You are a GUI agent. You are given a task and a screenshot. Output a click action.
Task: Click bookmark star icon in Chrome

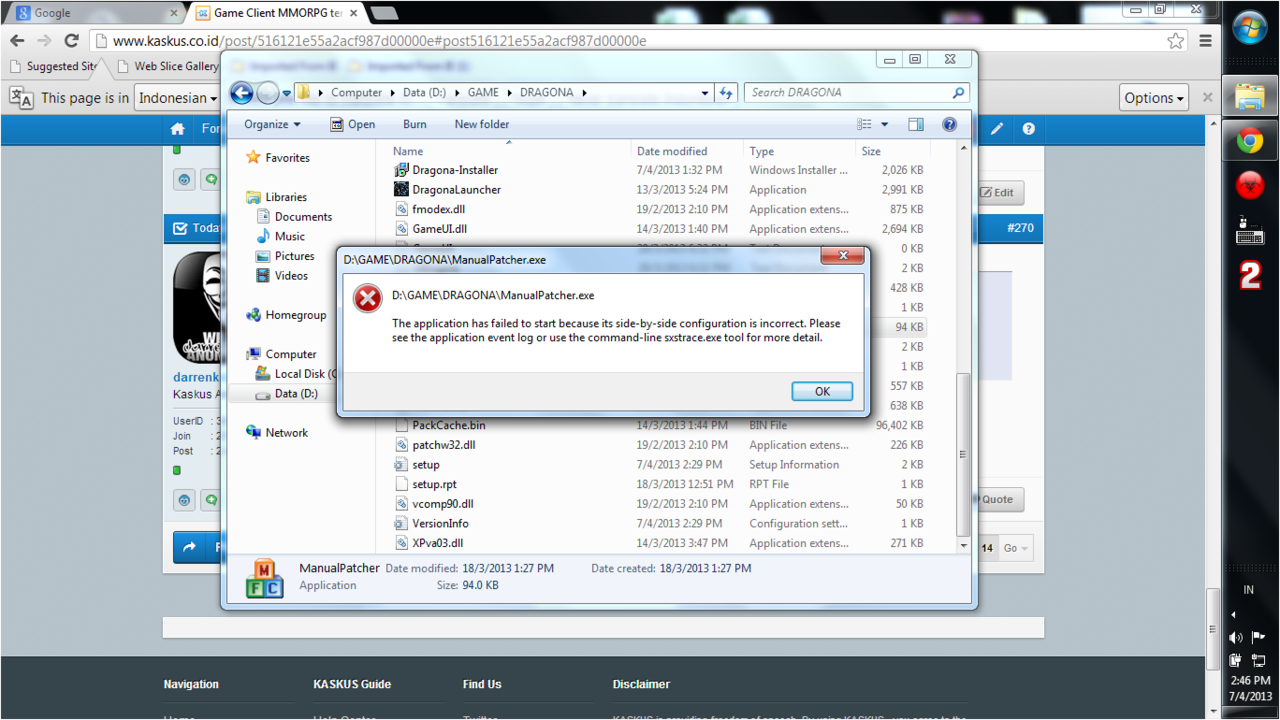1176,41
